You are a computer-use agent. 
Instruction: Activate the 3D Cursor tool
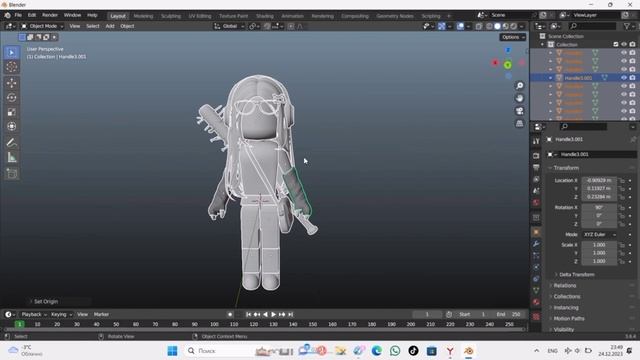pyautogui.click(x=11, y=67)
